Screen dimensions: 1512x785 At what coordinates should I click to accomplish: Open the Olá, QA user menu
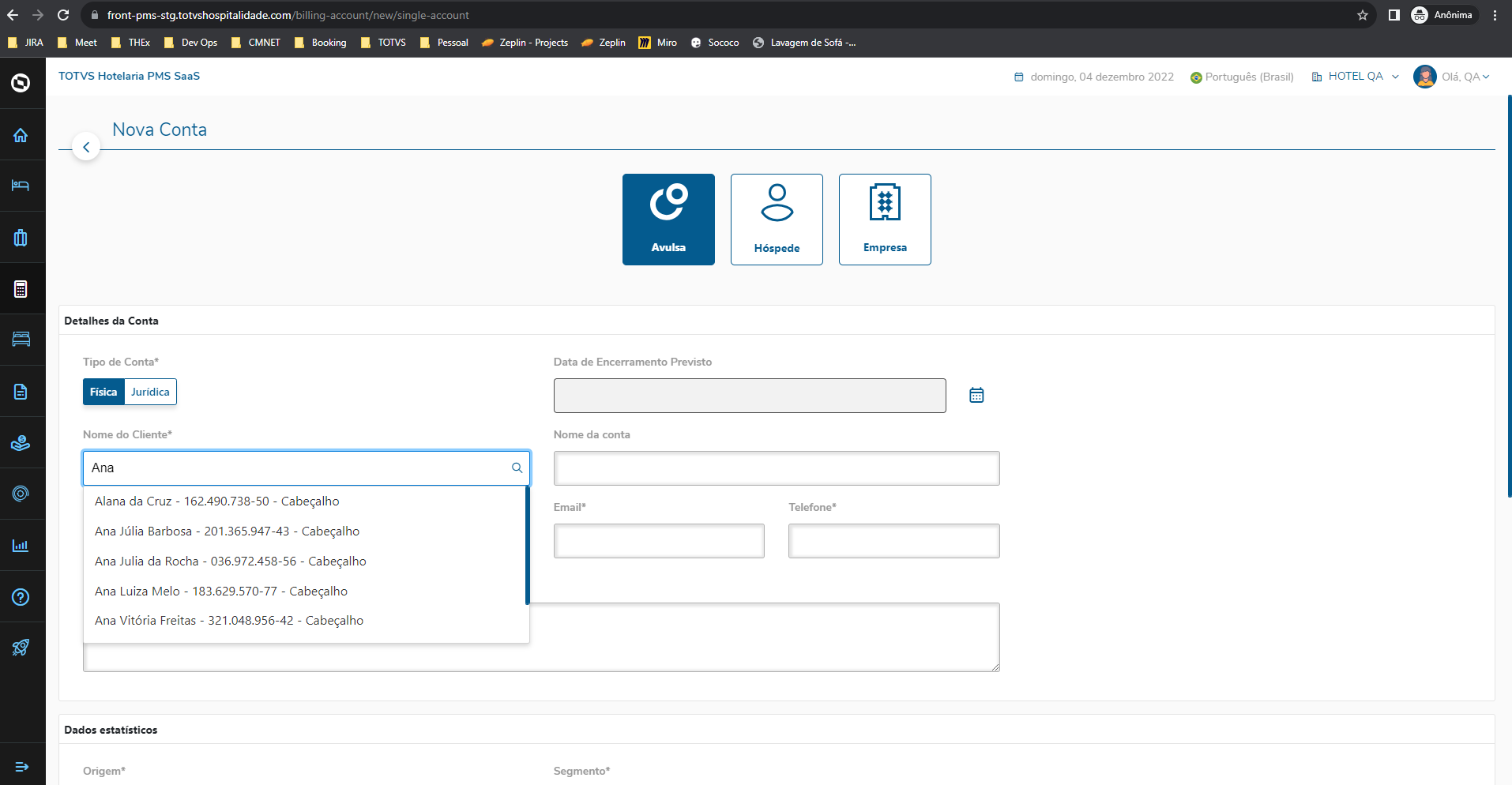1452,77
